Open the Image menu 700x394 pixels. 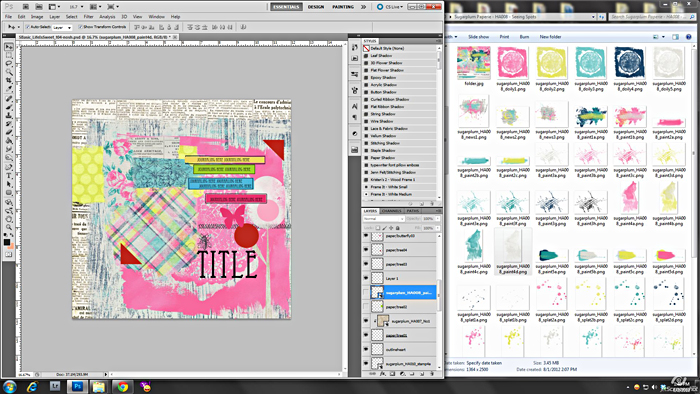pos(37,17)
